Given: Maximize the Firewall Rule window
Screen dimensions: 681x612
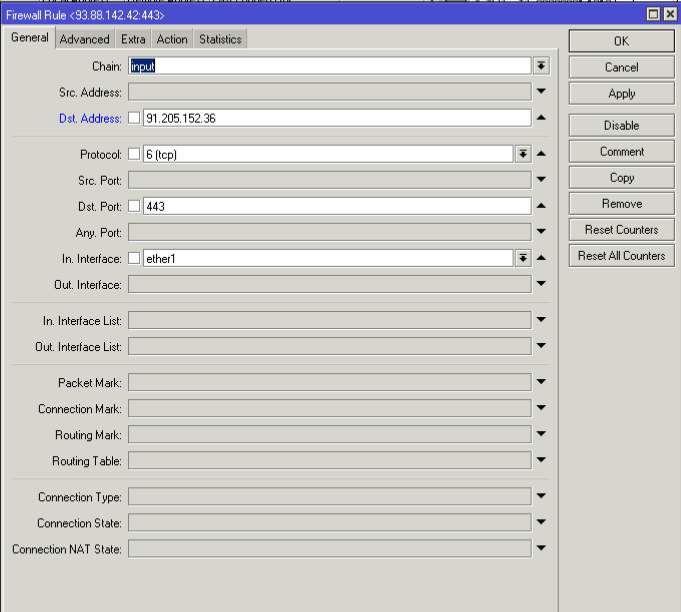Looking at the screenshot, I should tap(653, 14).
